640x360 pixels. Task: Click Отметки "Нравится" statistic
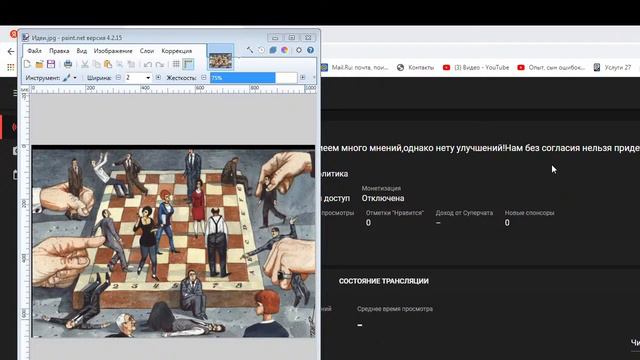coord(395,218)
